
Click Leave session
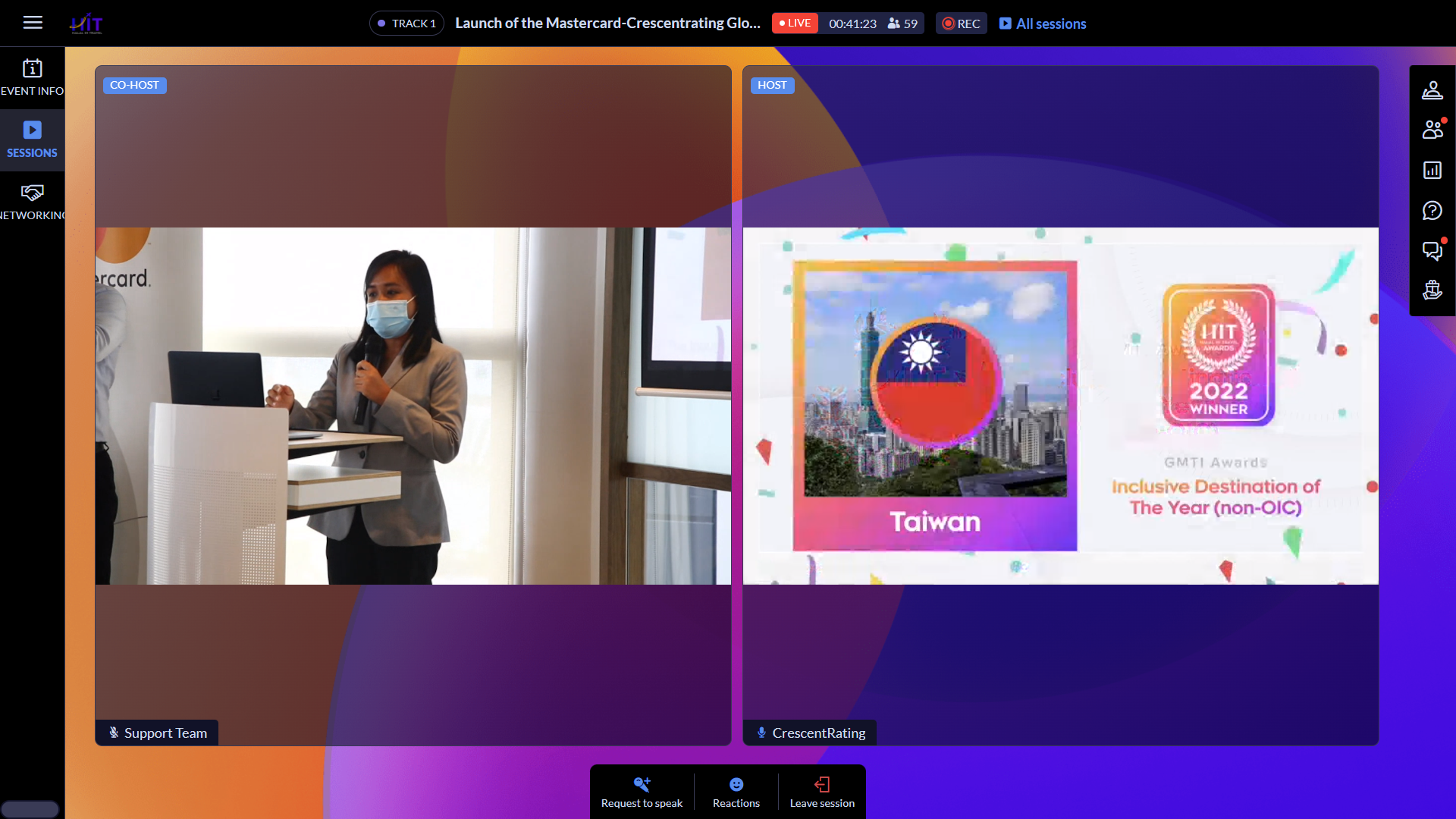tap(822, 792)
